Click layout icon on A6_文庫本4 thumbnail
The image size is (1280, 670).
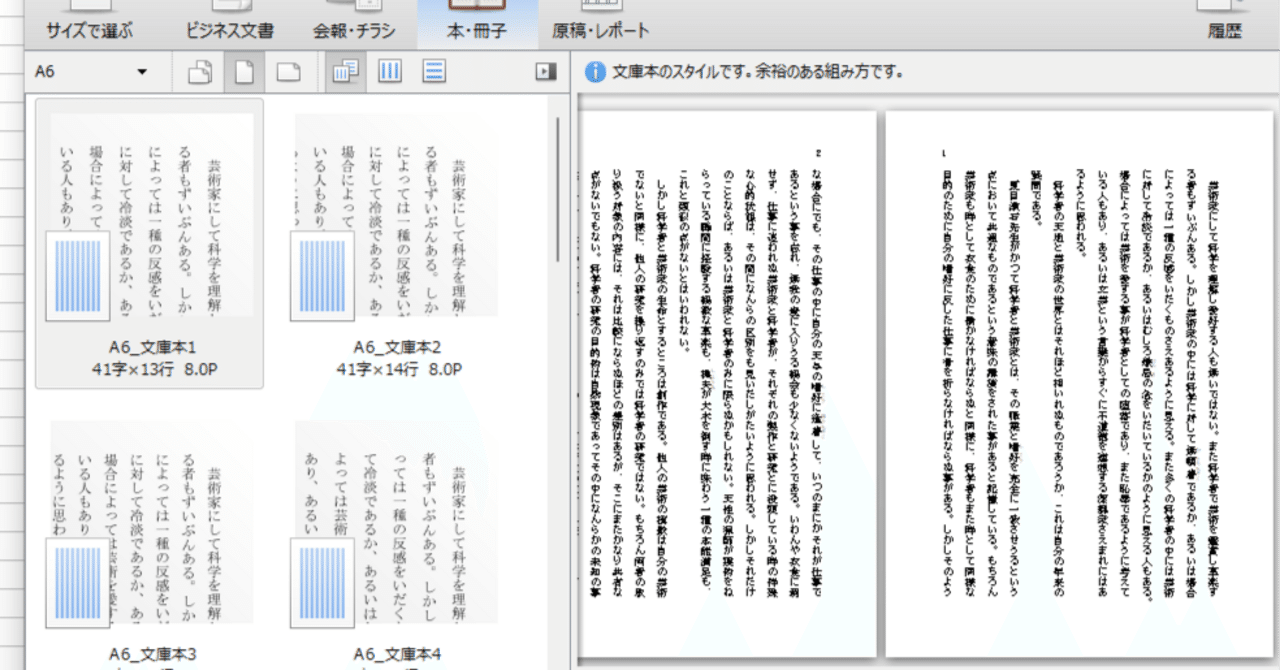tap(323, 583)
